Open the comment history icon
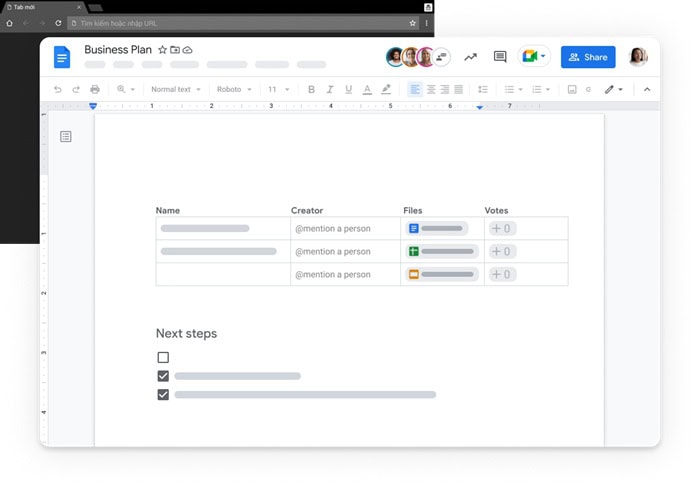The width and height of the screenshot is (700, 489). point(500,57)
